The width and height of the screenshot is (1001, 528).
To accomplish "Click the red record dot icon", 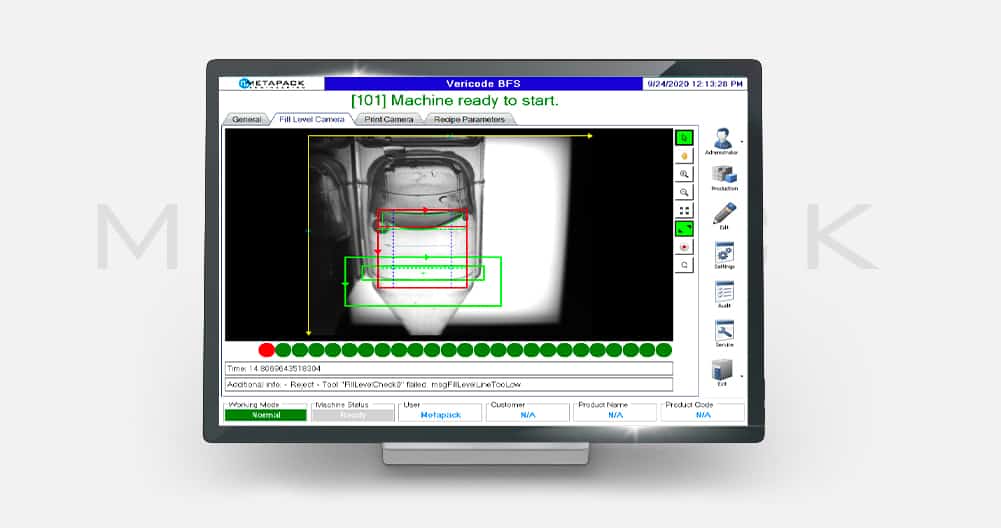I will (684, 246).
